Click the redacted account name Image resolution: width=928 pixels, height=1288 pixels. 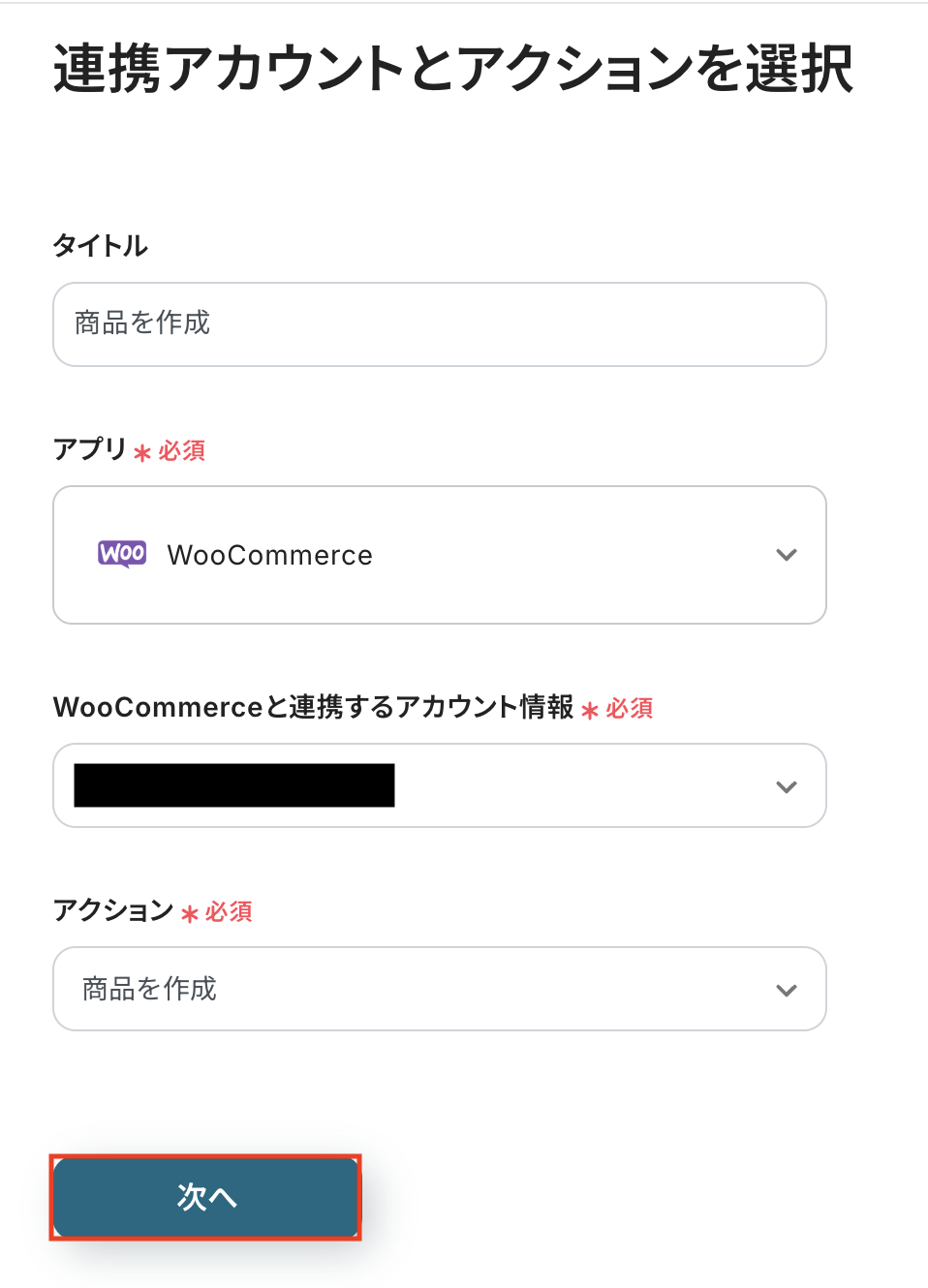[234, 785]
